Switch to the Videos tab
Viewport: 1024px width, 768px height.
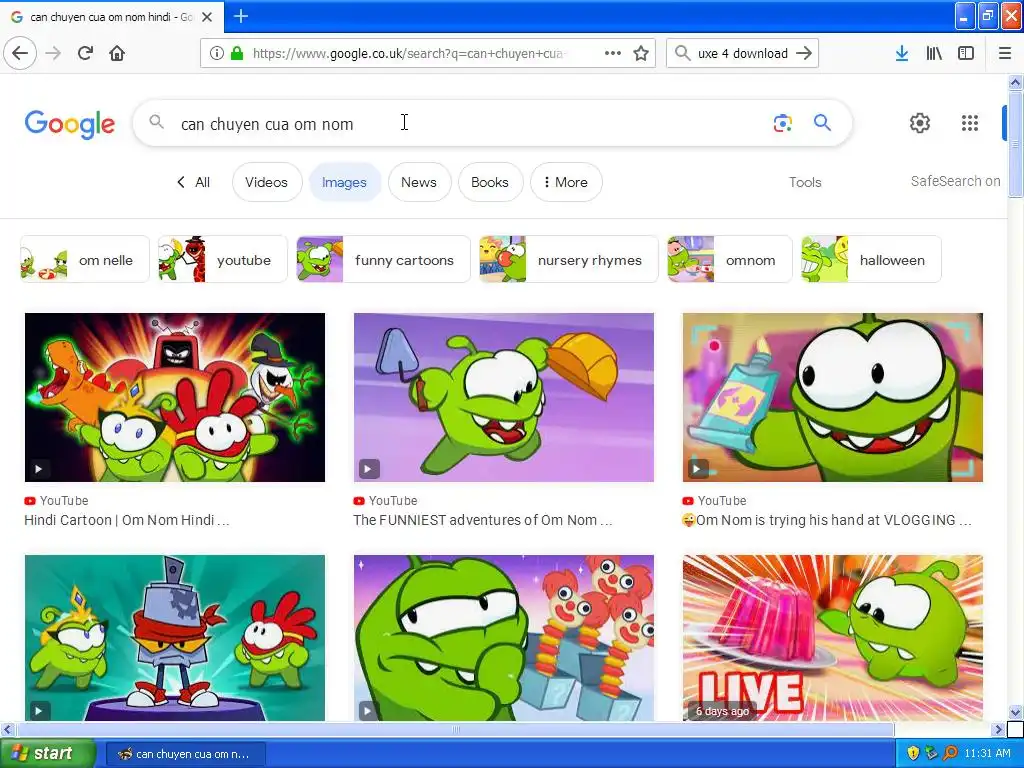266,182
